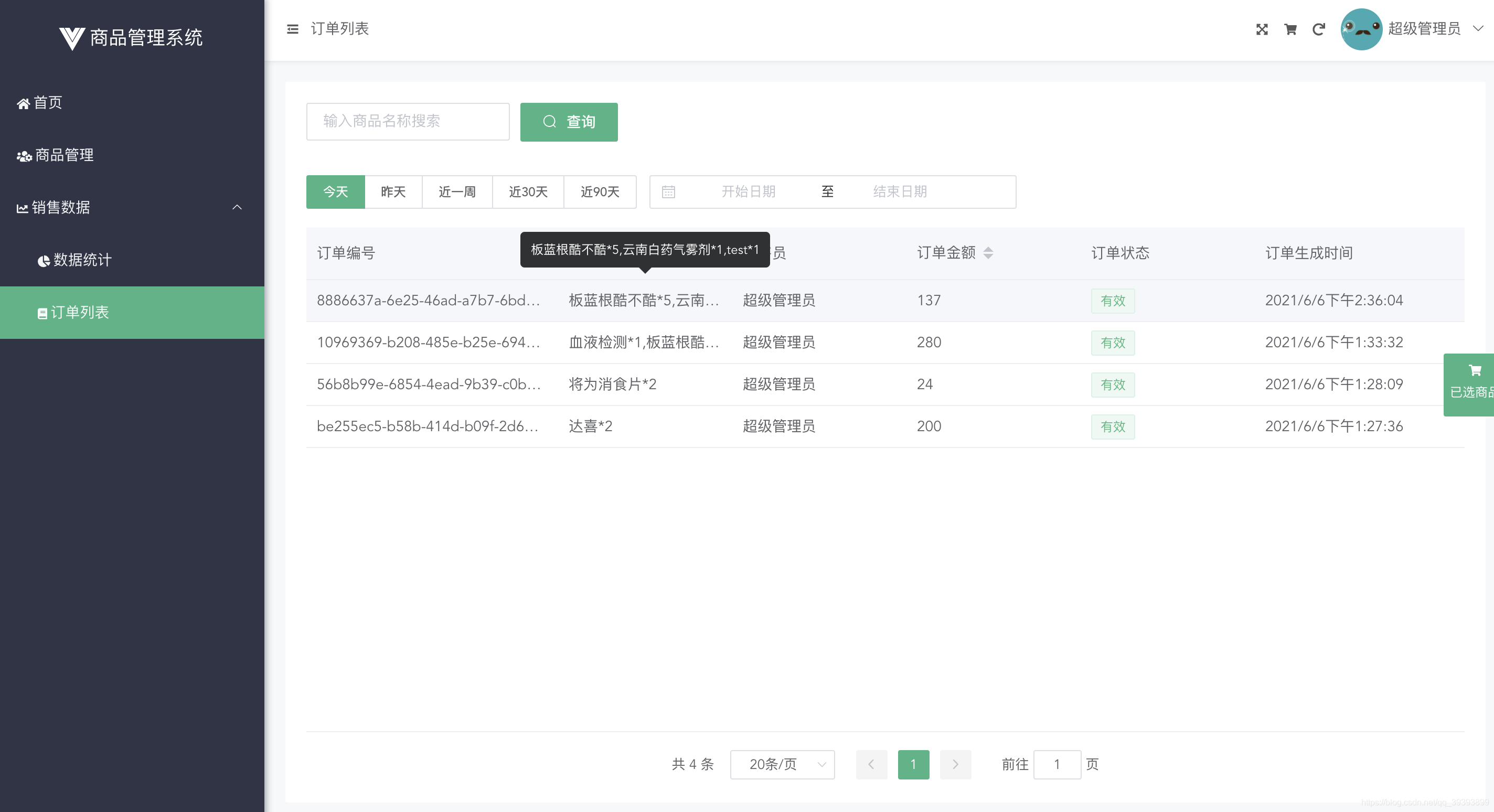The height and width of the screenshot is (812, 1494).
Task: Click the 有效 tag on the 24 order
Action: click(x=1113, y=384)
